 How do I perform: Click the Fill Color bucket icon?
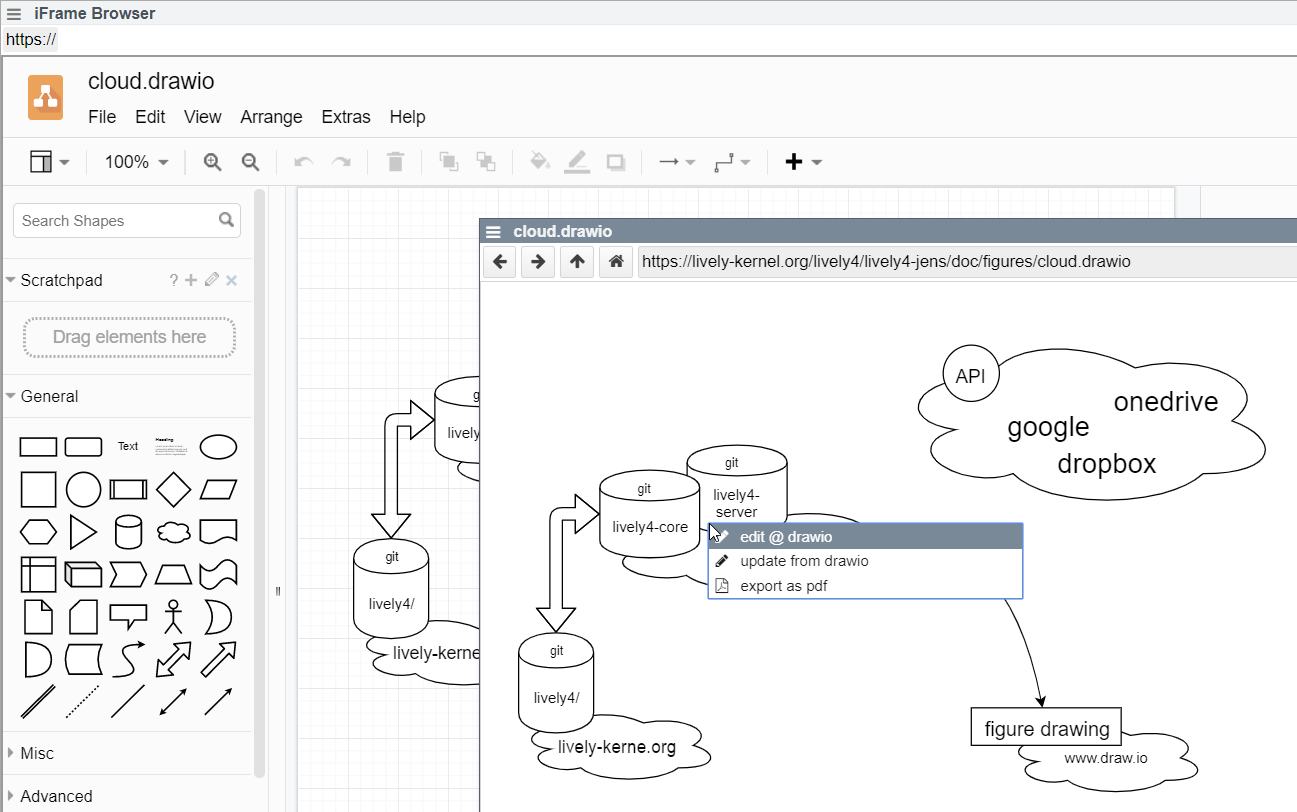click(x=539, y=162)
